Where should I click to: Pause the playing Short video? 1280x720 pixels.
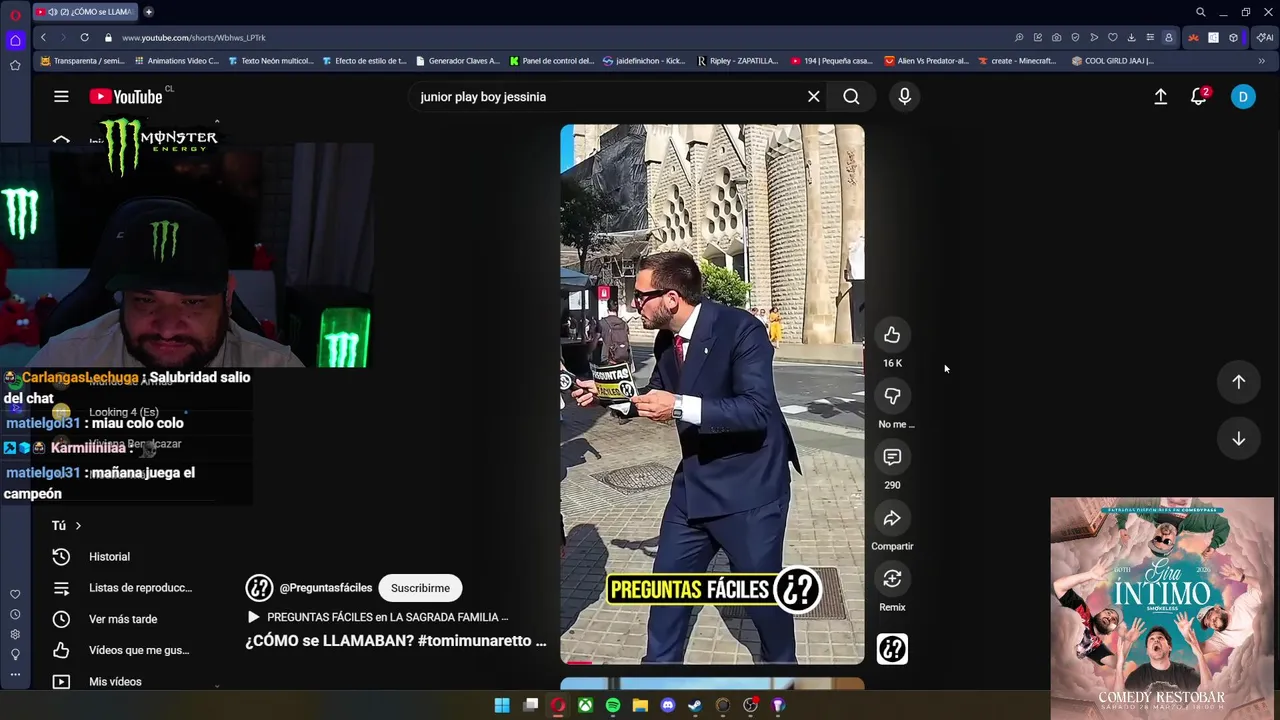[712, 394]
